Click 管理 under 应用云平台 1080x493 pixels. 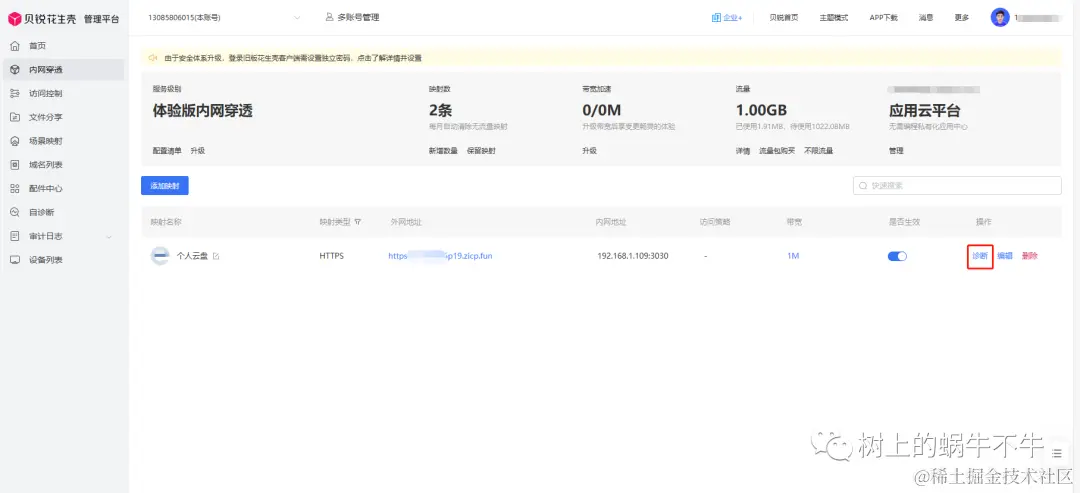coord(896,150)
